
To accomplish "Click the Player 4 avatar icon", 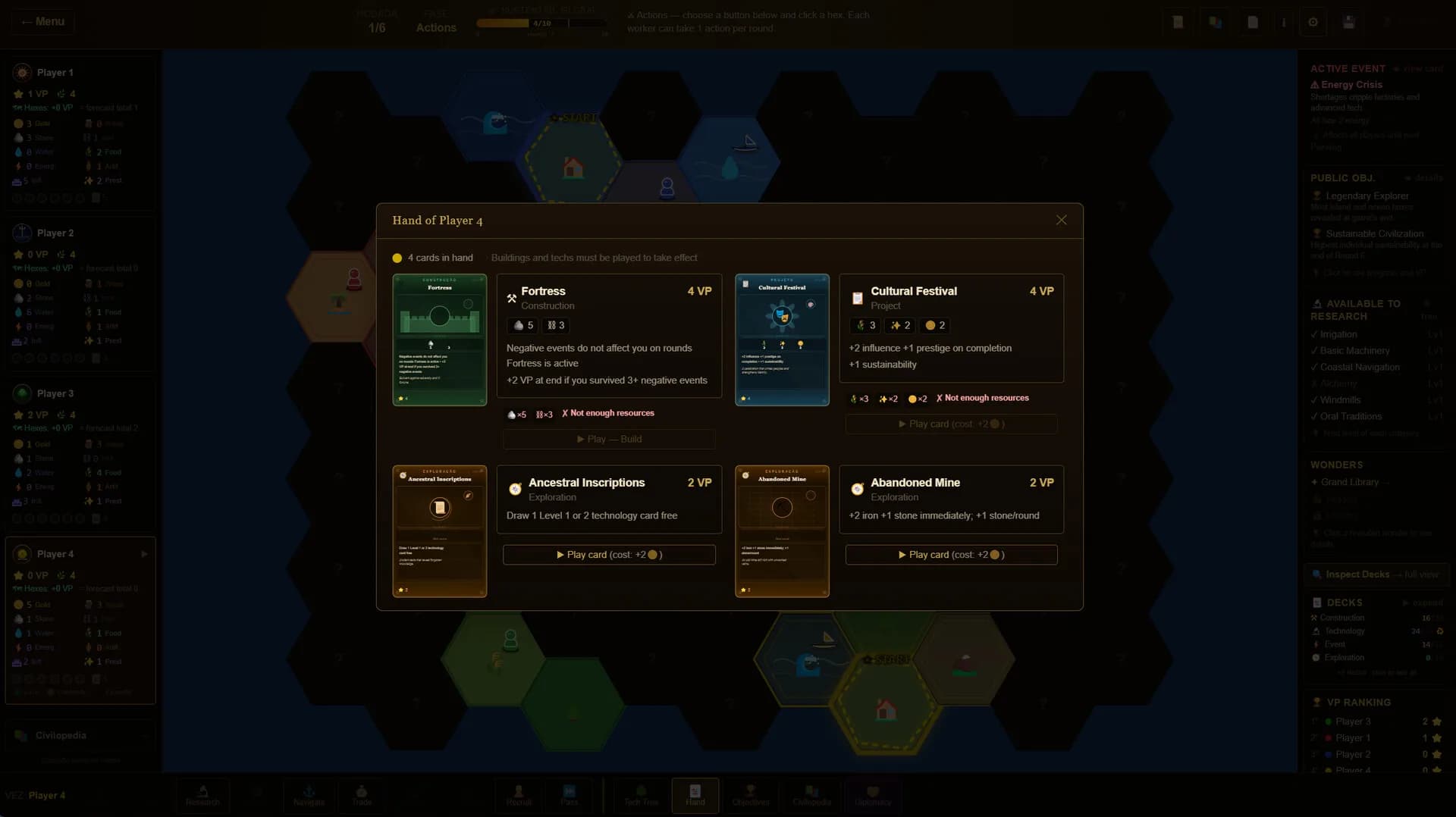I will point(22,554).
